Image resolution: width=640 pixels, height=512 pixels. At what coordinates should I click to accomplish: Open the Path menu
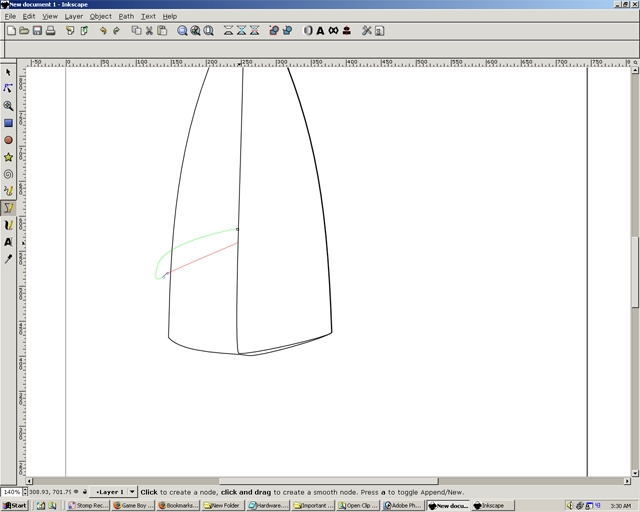126,16
